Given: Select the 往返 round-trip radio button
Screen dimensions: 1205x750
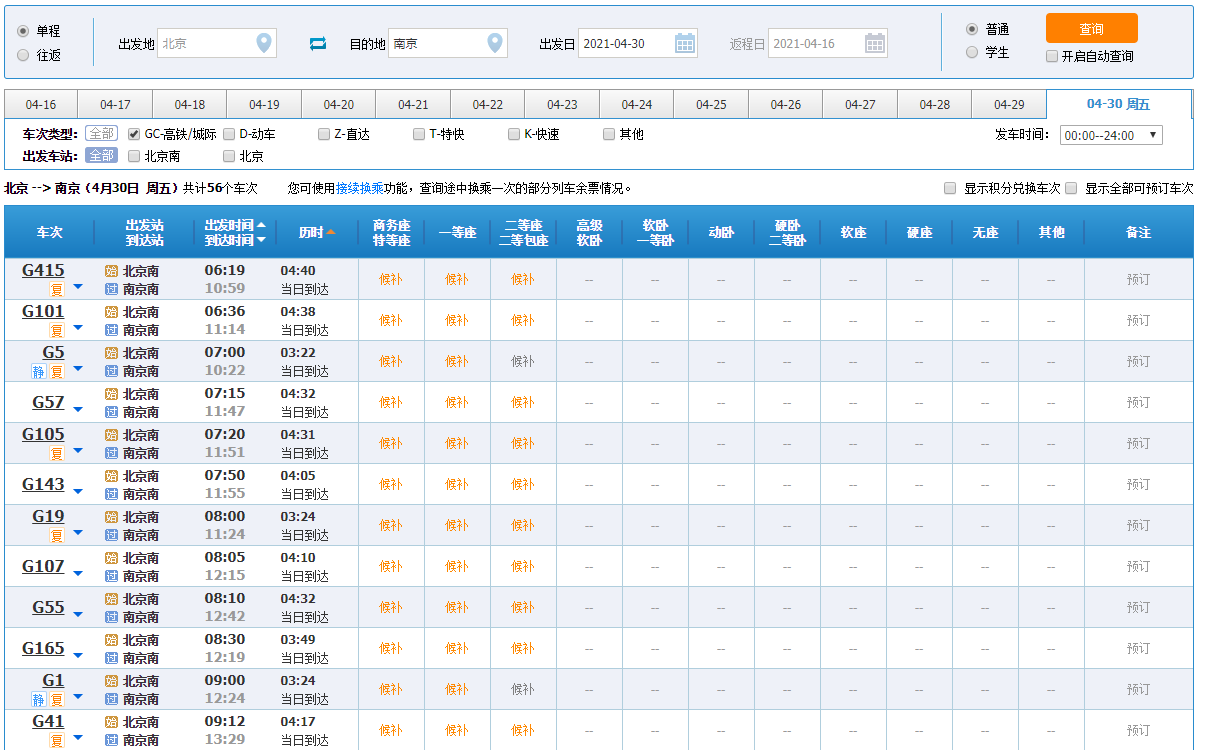Looking at the screenshot, I should tap(23, 55).
